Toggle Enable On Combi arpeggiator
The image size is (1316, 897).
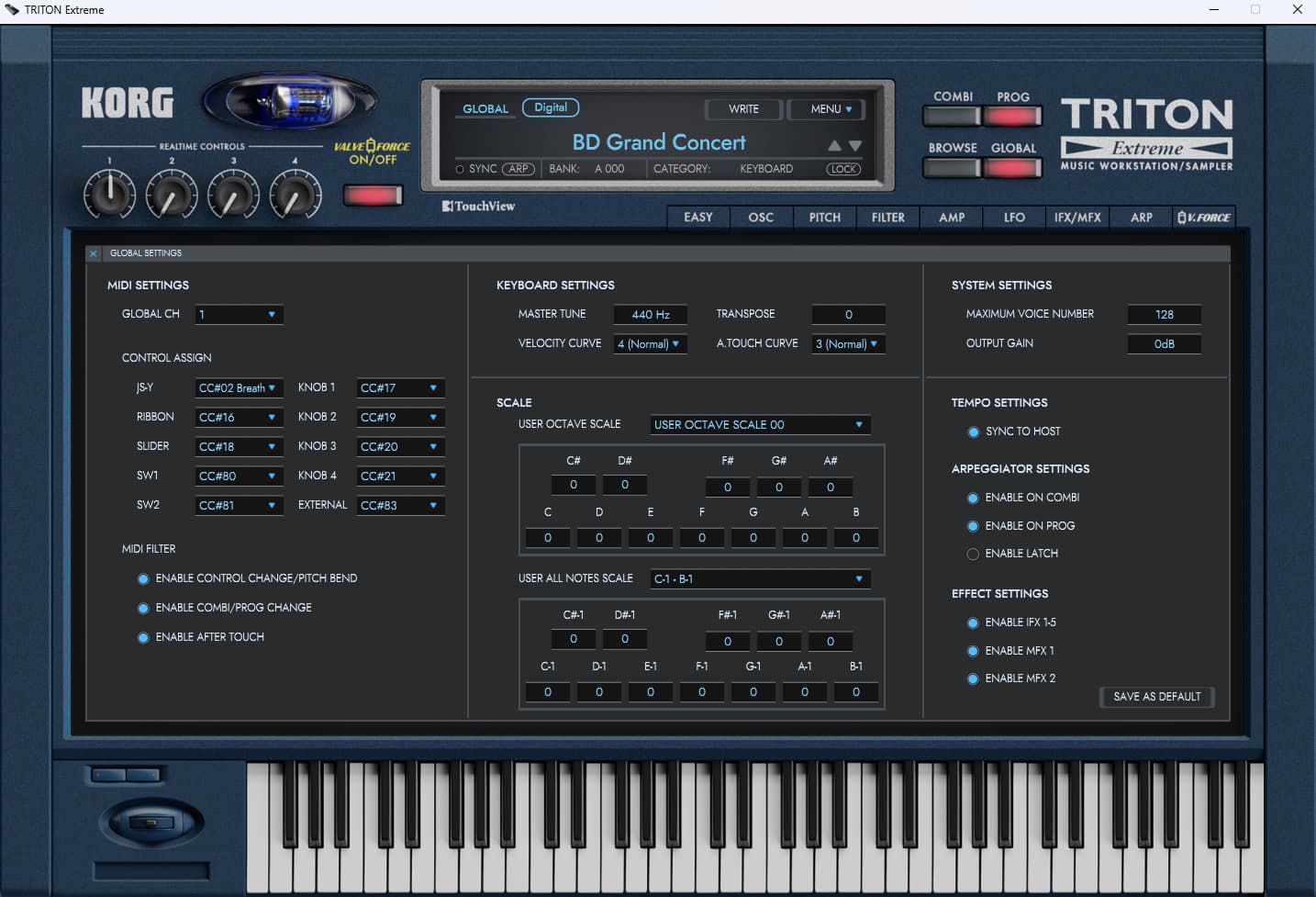973,498
